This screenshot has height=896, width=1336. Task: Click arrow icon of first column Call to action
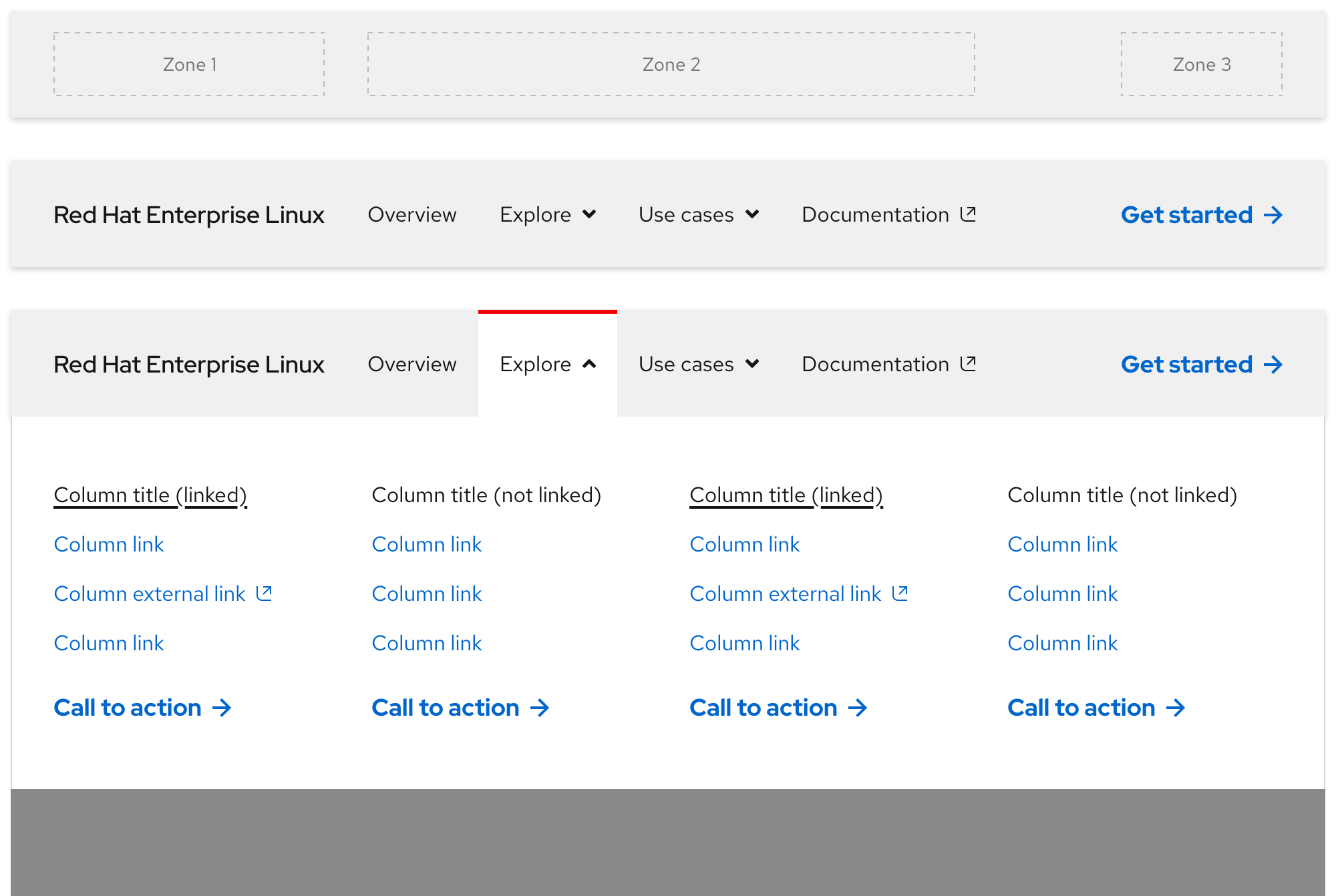tap(222, 708)
